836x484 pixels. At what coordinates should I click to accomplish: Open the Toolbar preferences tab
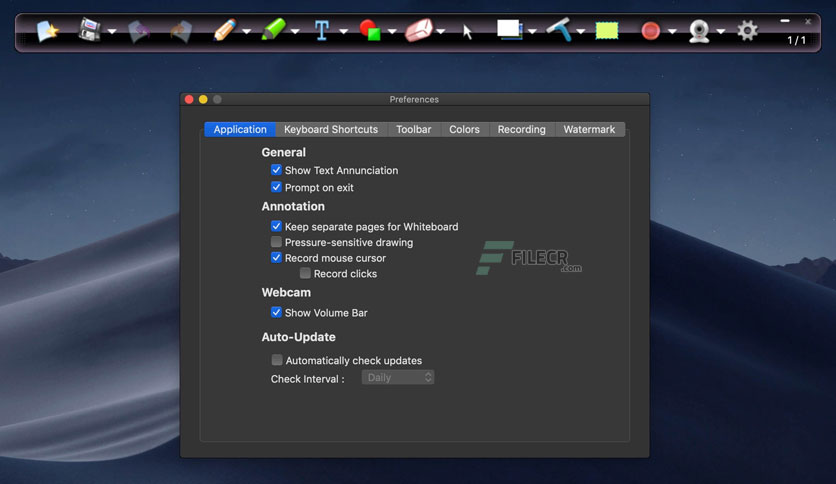413,130
